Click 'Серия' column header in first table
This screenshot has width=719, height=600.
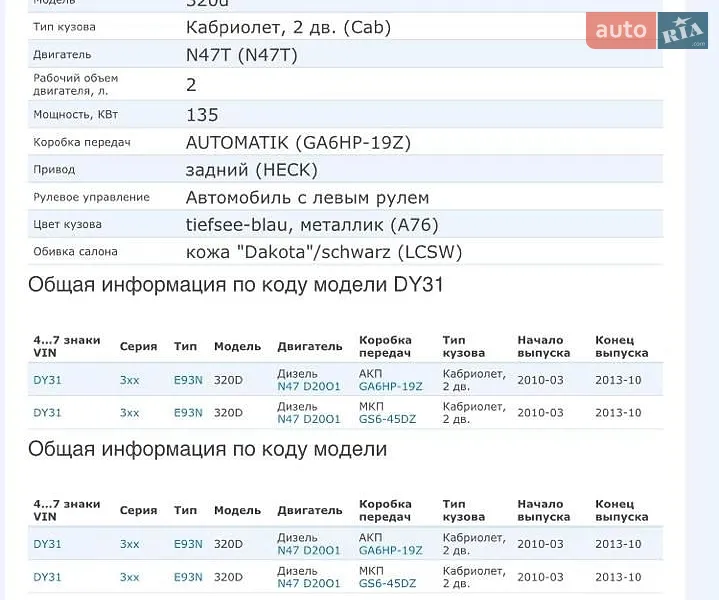coord(138,346)
